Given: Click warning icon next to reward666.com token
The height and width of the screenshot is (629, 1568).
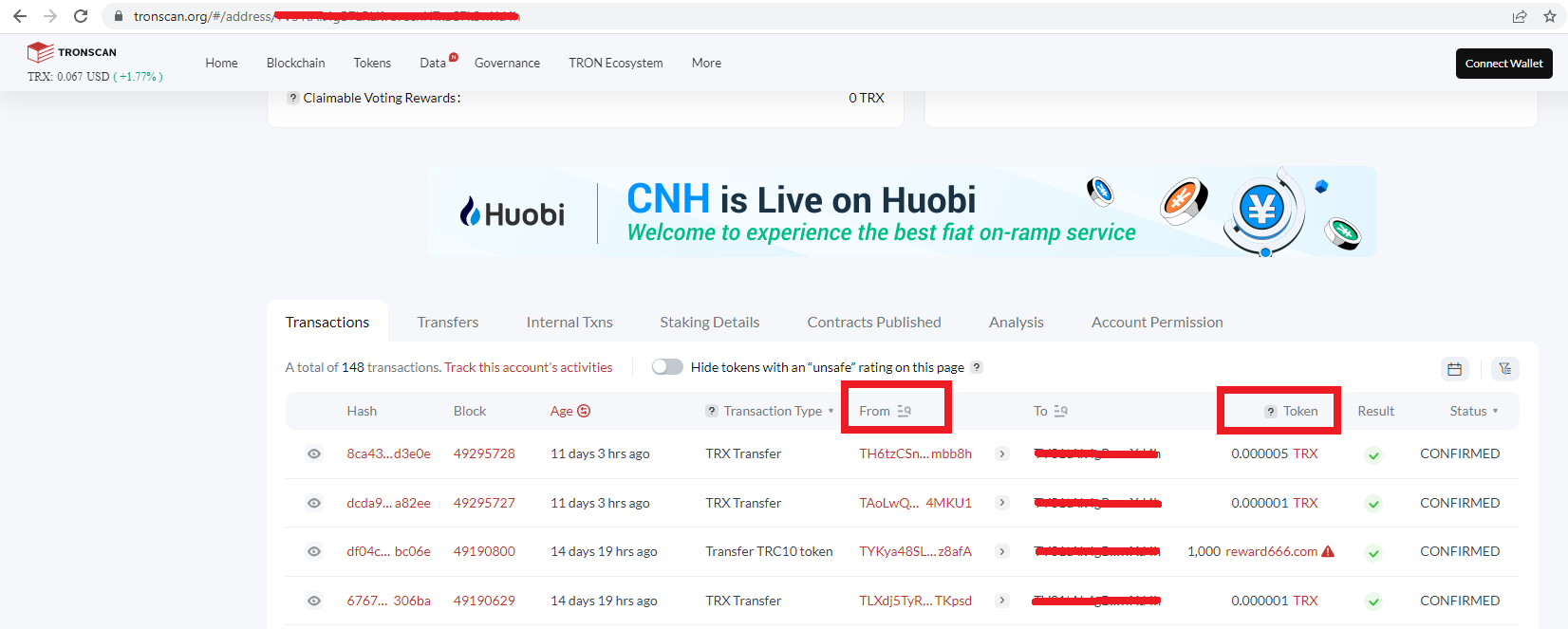Looking at the screenshot, I should coord(1328,551).
